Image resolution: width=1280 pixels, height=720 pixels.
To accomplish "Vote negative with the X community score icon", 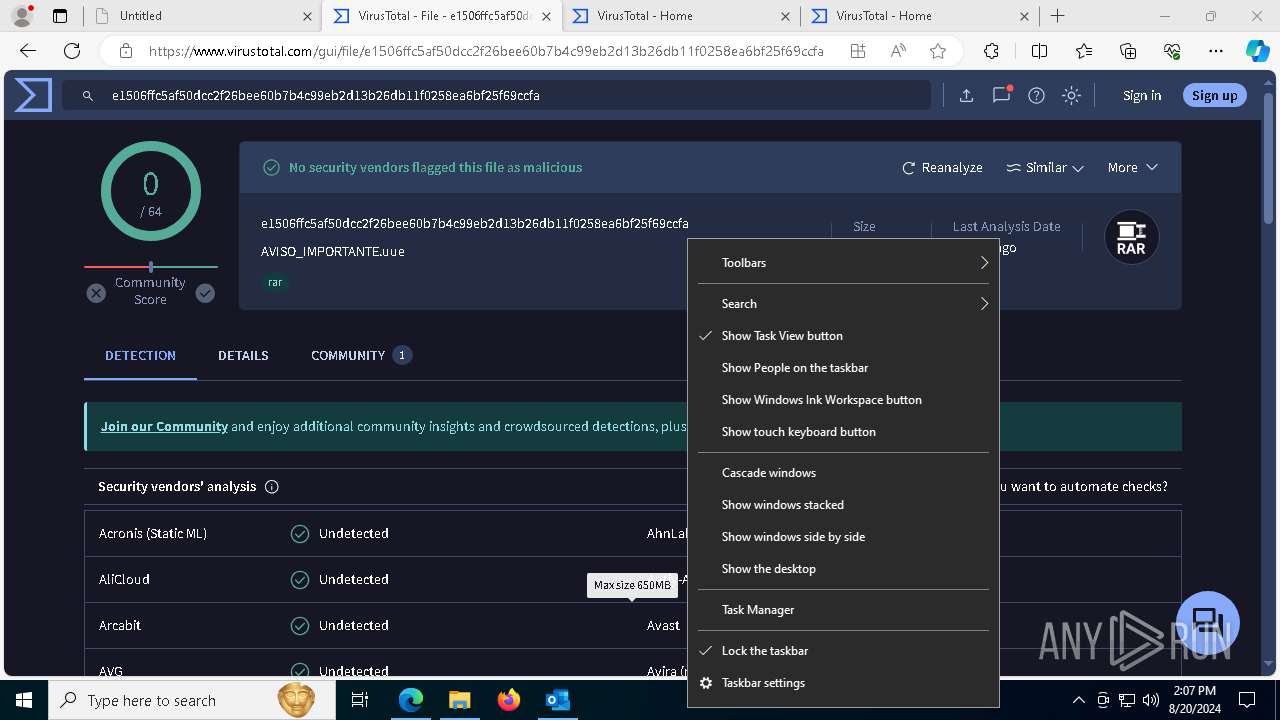I will 96,293.
